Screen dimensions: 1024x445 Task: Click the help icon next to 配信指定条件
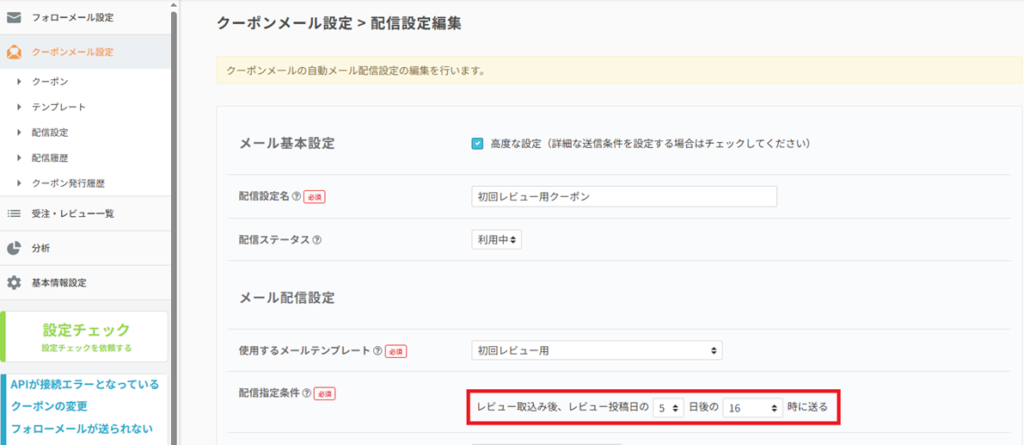306,394
